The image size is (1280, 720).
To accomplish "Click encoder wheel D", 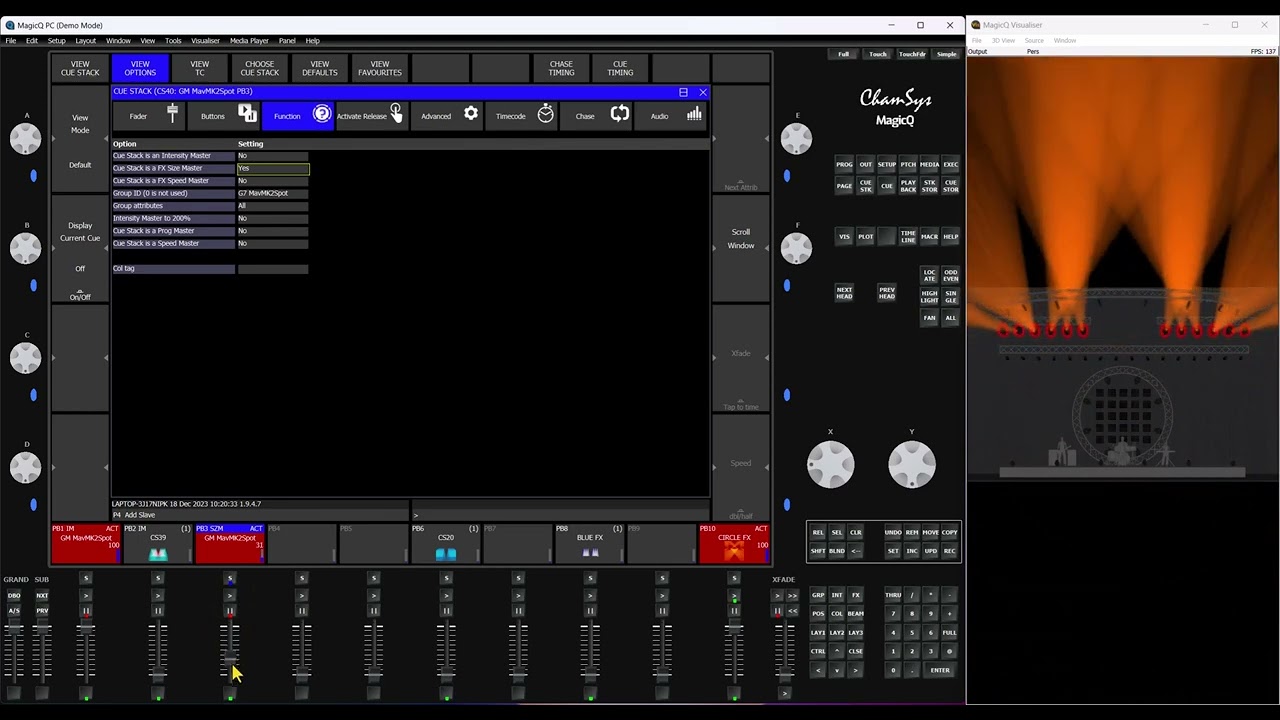I will 26,466.
